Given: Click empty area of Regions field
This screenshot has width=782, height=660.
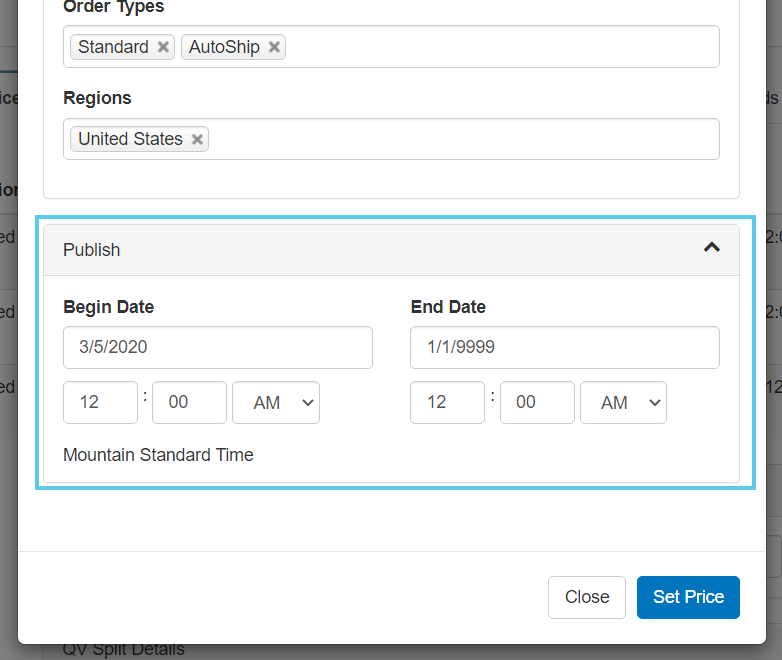Looking at the screenshot, I should 460,139.
